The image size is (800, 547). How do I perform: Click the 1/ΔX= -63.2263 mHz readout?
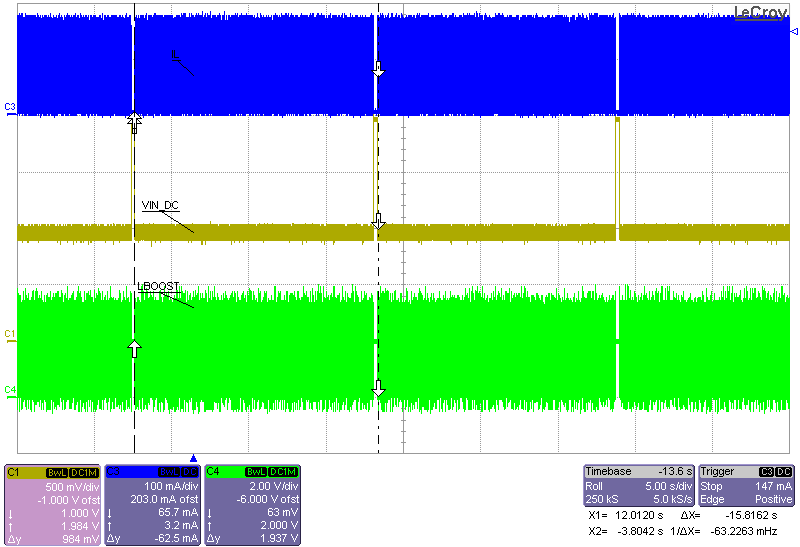tap(724, 531)
